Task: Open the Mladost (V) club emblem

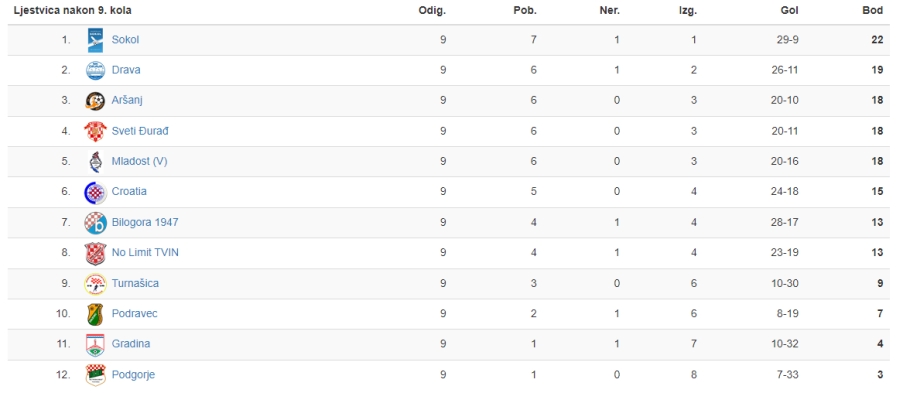Action: click(96, 162)
